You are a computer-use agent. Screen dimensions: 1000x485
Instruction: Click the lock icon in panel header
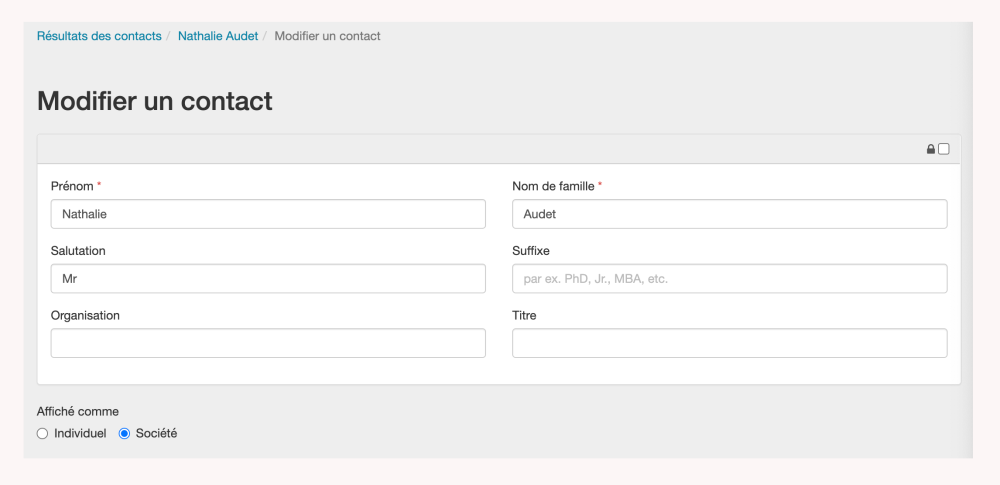(x=931, y=149)
